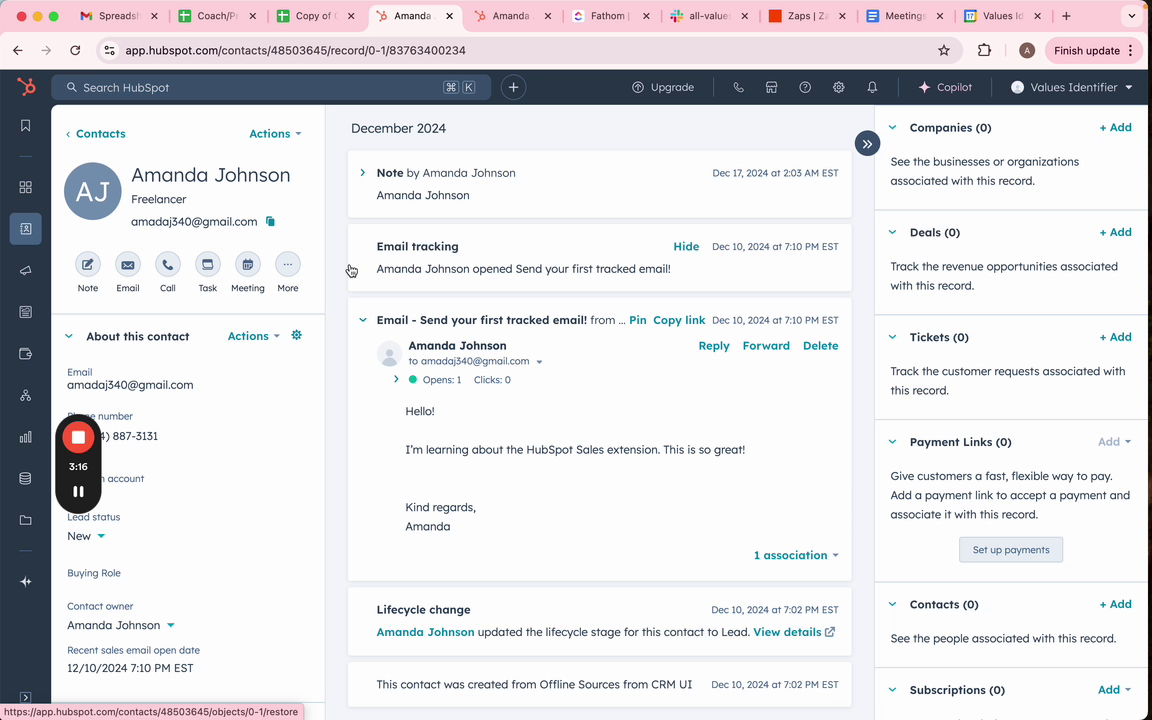Screen dimensions: 1152x720
Task: Open 1 association dropdown
Action: [x=796, y=555]
